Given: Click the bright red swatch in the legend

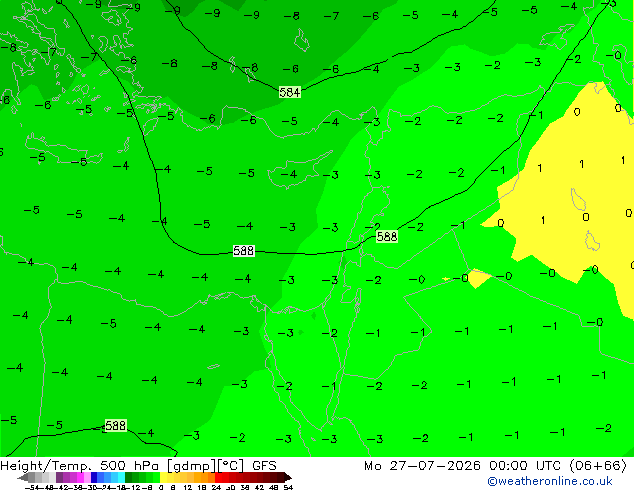Looking at the screenshot, I should [x=218, y=477].
